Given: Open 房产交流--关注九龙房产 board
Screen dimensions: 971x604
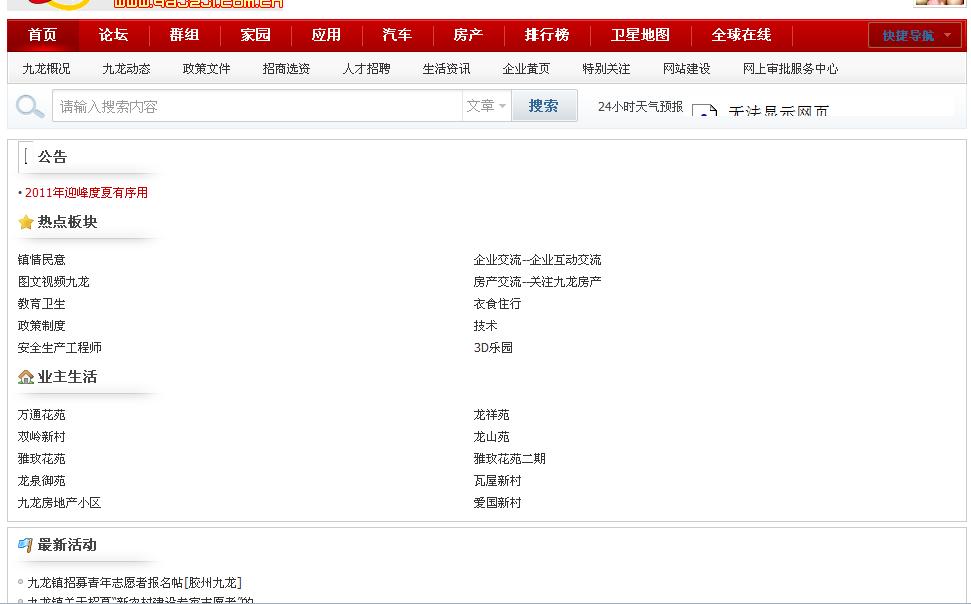Looking at the screenshot, I should [537, 282].
